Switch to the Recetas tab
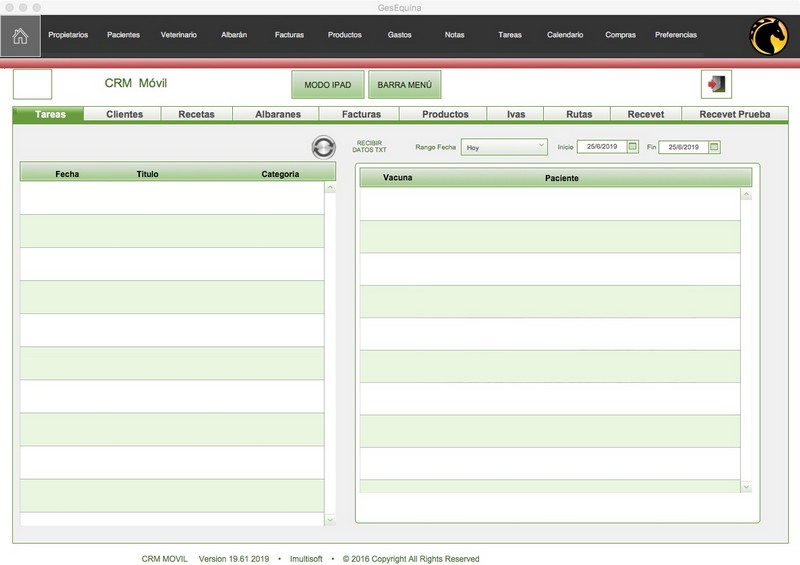Image resolution: width=800 pixels, height=565 pixels. point(196,114)
